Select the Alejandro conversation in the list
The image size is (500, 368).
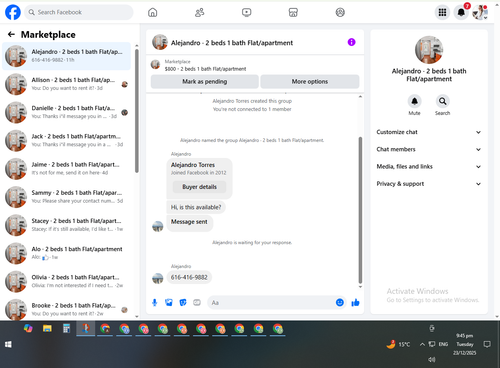67,56
